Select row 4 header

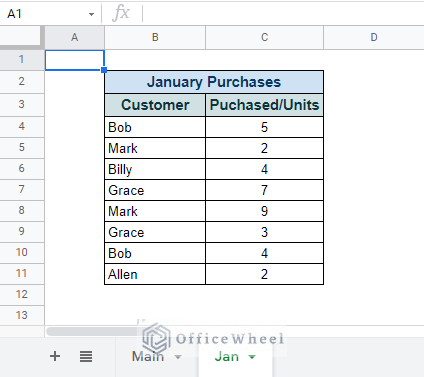click(x=22, y=127)
